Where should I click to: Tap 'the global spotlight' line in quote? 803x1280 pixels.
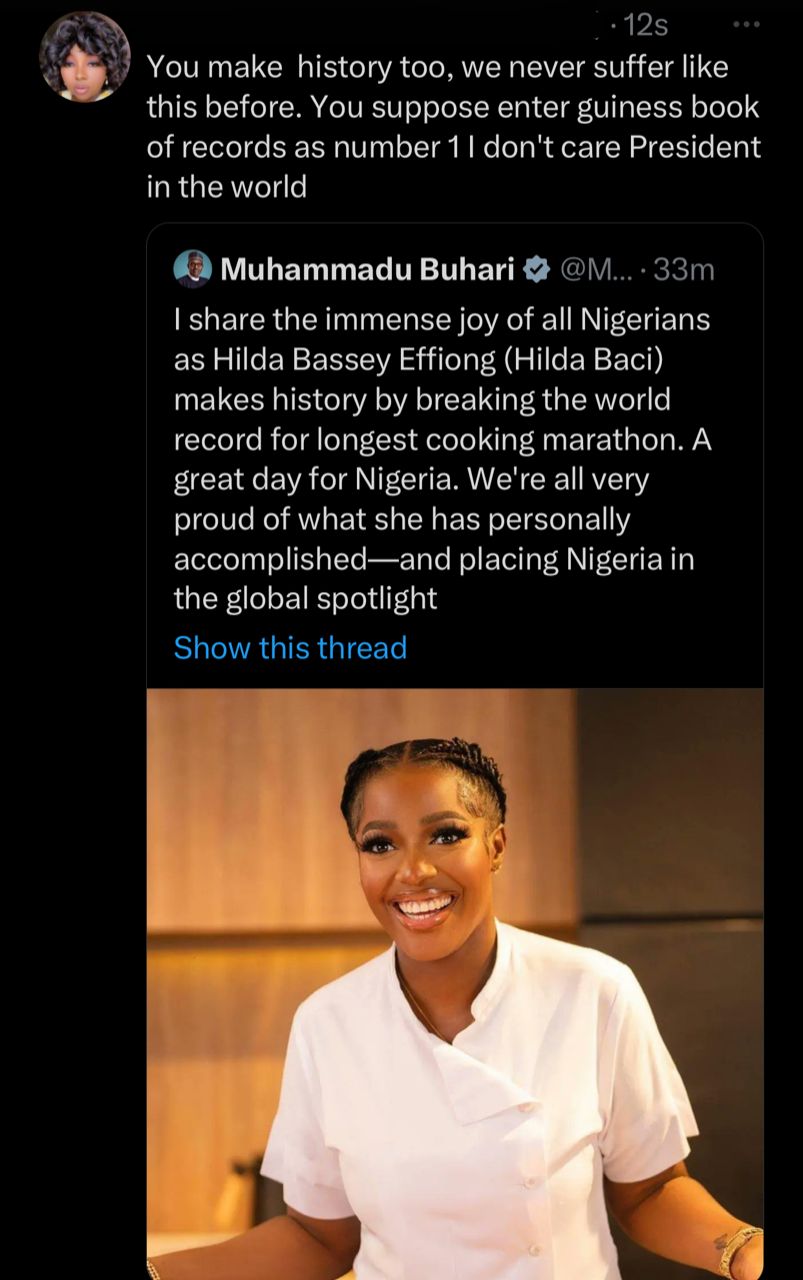click(x=305, y=599)
